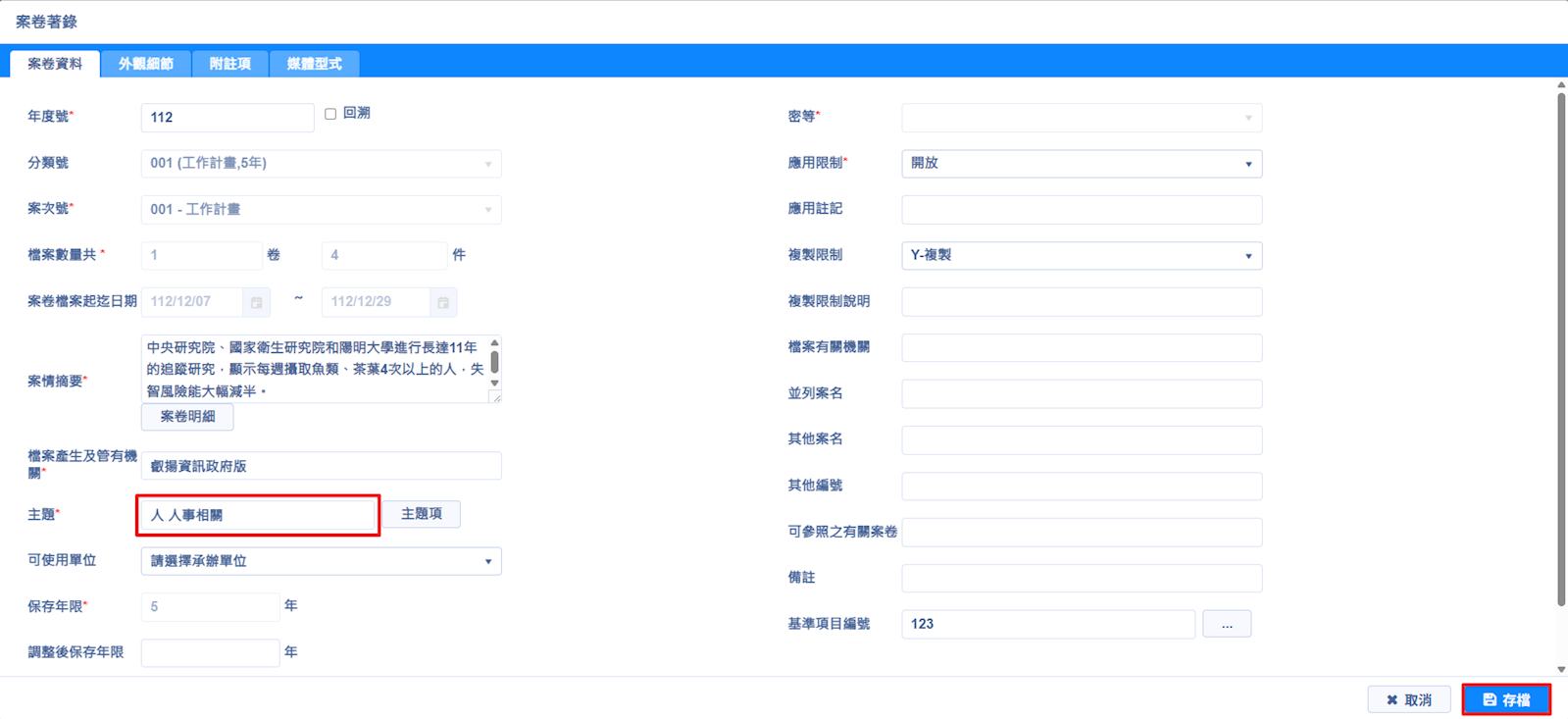Open the 媒體型式 tab
This screenshot has width=1568, height=719.
coord(314,64)
